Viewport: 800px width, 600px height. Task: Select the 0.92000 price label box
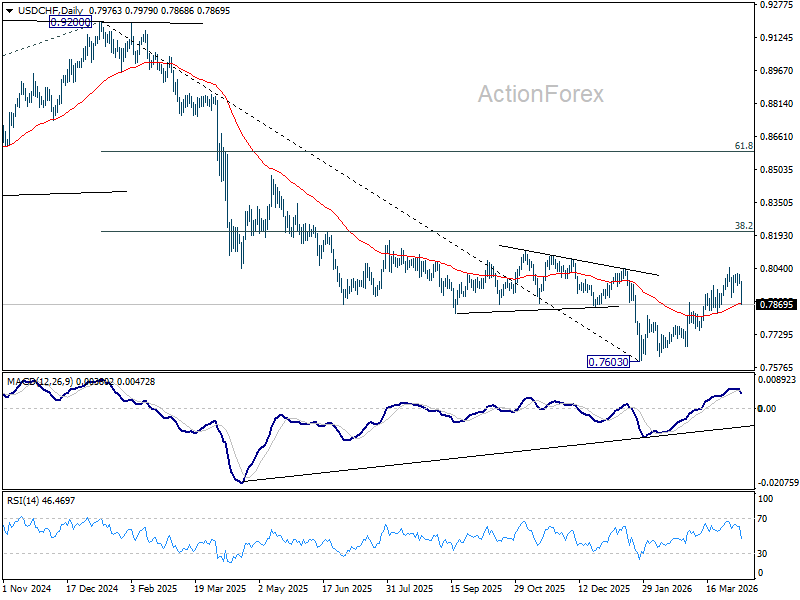pos(70,22)
